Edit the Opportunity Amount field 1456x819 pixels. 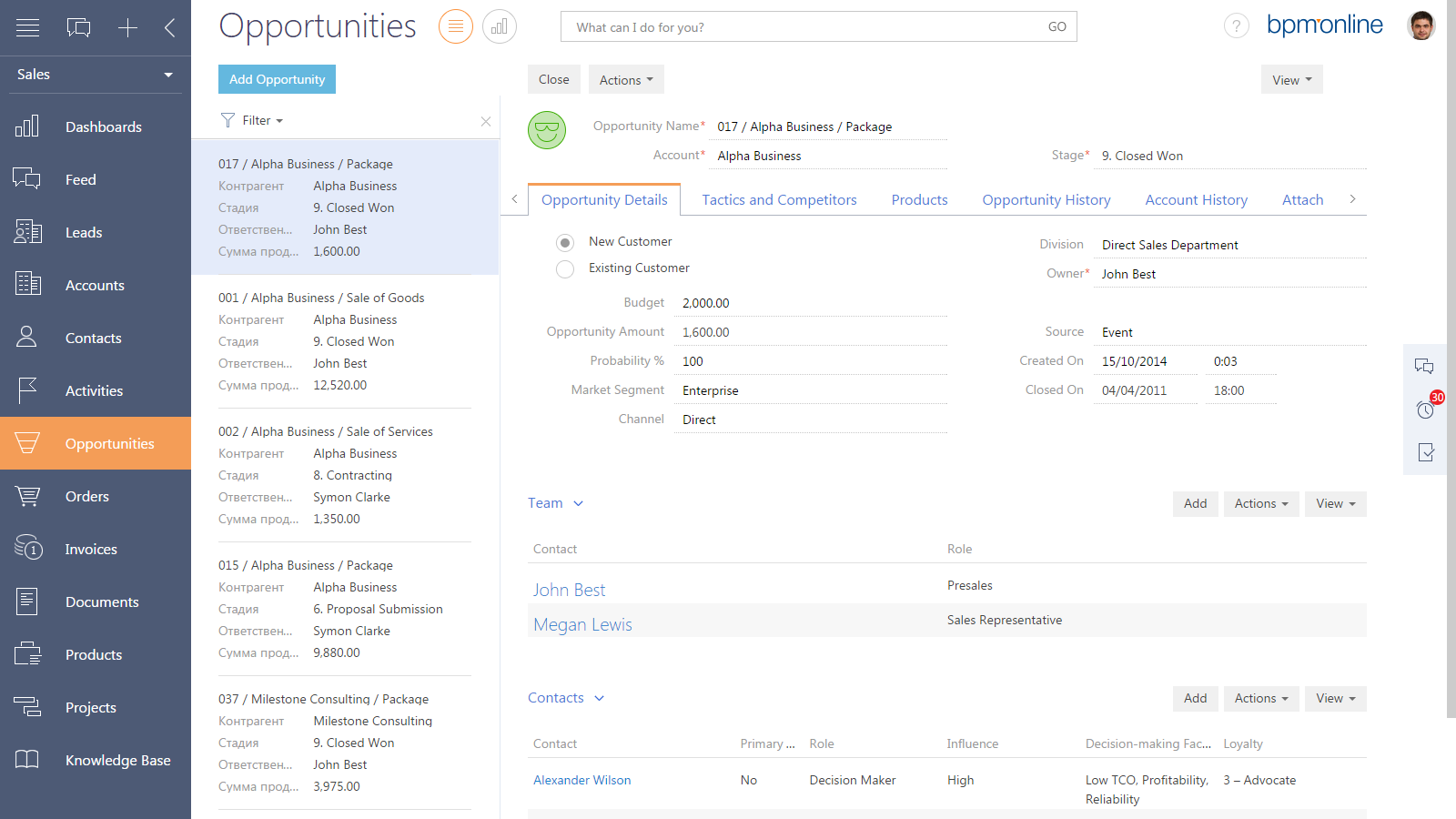[x=811, y=332]
